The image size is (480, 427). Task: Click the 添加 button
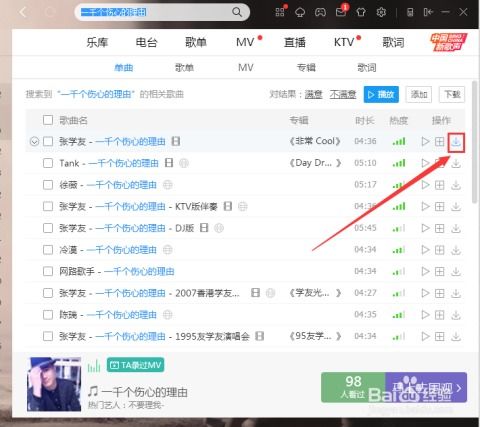click(x=419, y=94)
